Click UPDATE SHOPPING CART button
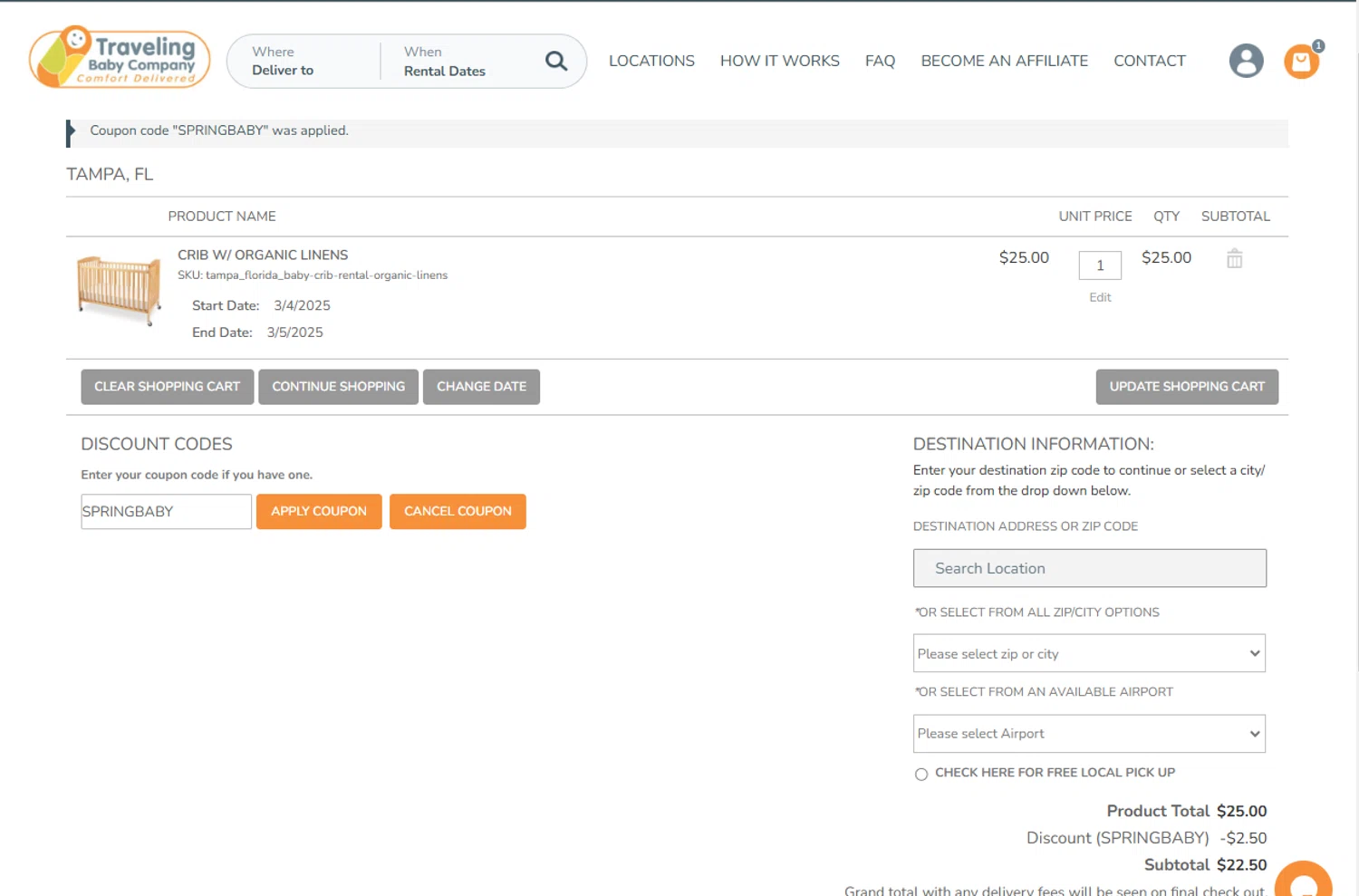1359x896 pixels. point(1187,387)
